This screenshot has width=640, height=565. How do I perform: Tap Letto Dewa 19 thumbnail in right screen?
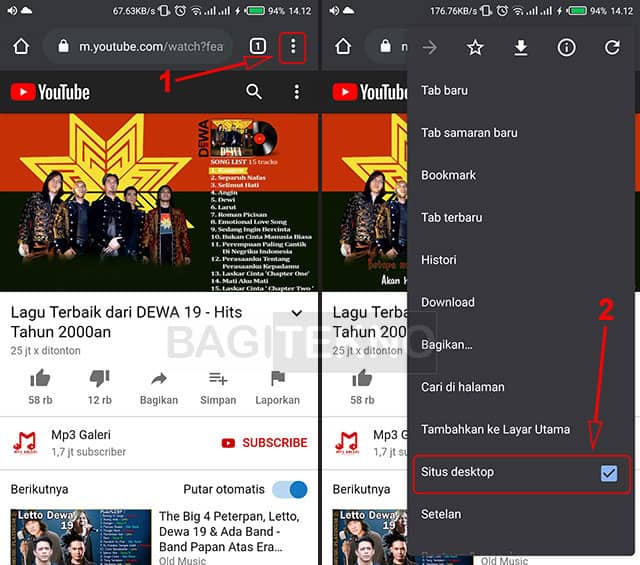(370, 537)
